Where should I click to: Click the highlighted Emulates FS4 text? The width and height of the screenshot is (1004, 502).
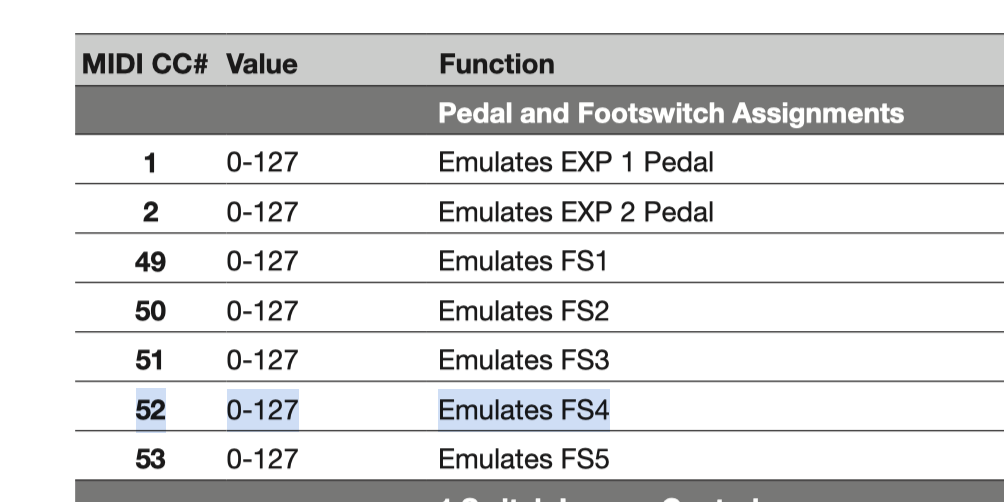523,410
